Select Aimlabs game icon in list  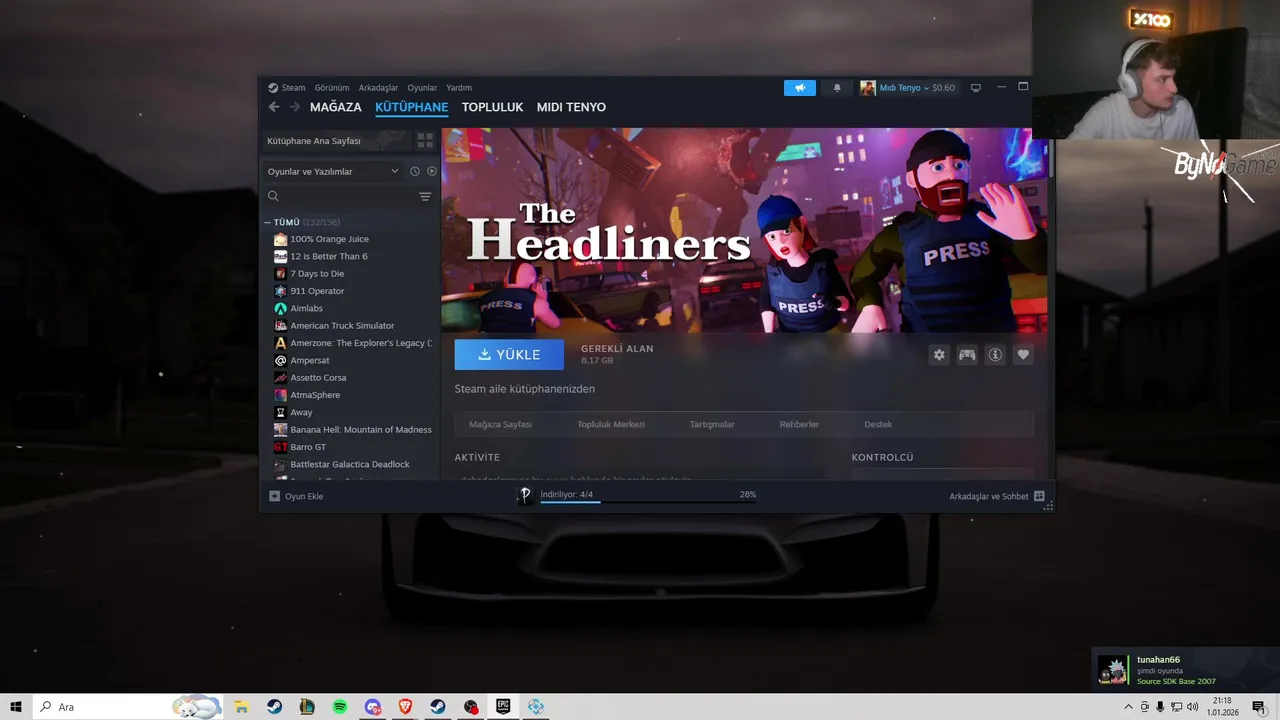(280, 308)
